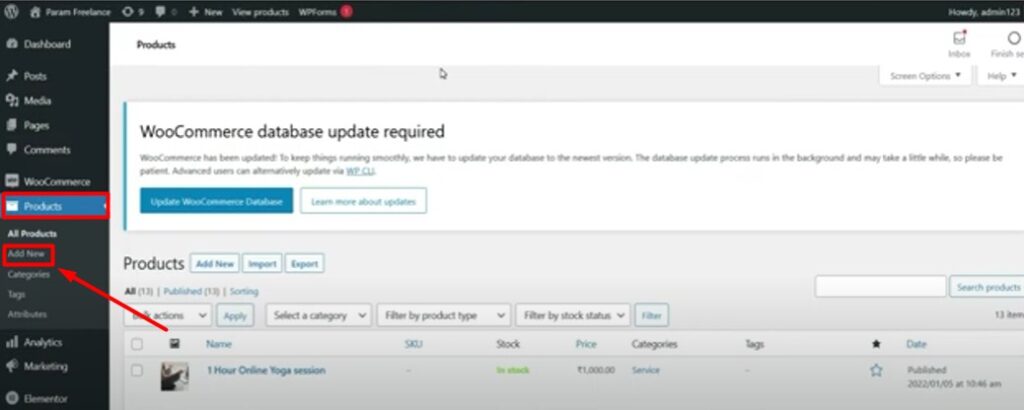Click the Apply bulk action button
Viewport: 1024px width, 410px height.
click(x=235, y=315)
